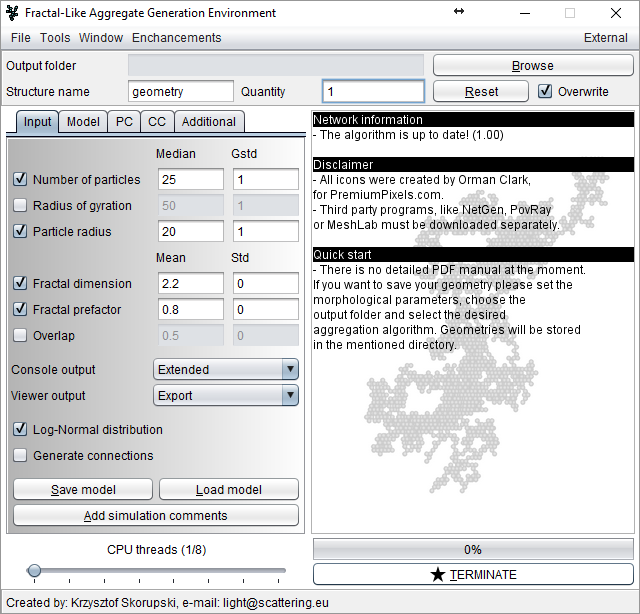Image resolution: width=640 pixels, height=614 pixels.
Task: Click Add simulation comments button
Action: click(x=156, y=515)
